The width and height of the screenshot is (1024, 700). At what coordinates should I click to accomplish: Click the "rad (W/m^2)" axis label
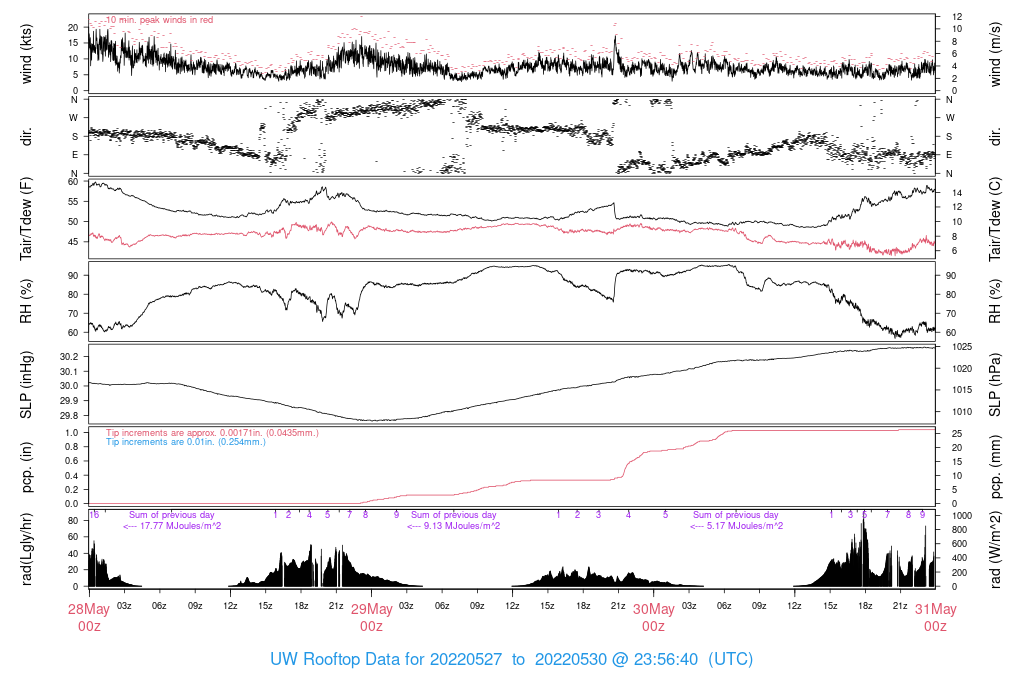point(995,550)
